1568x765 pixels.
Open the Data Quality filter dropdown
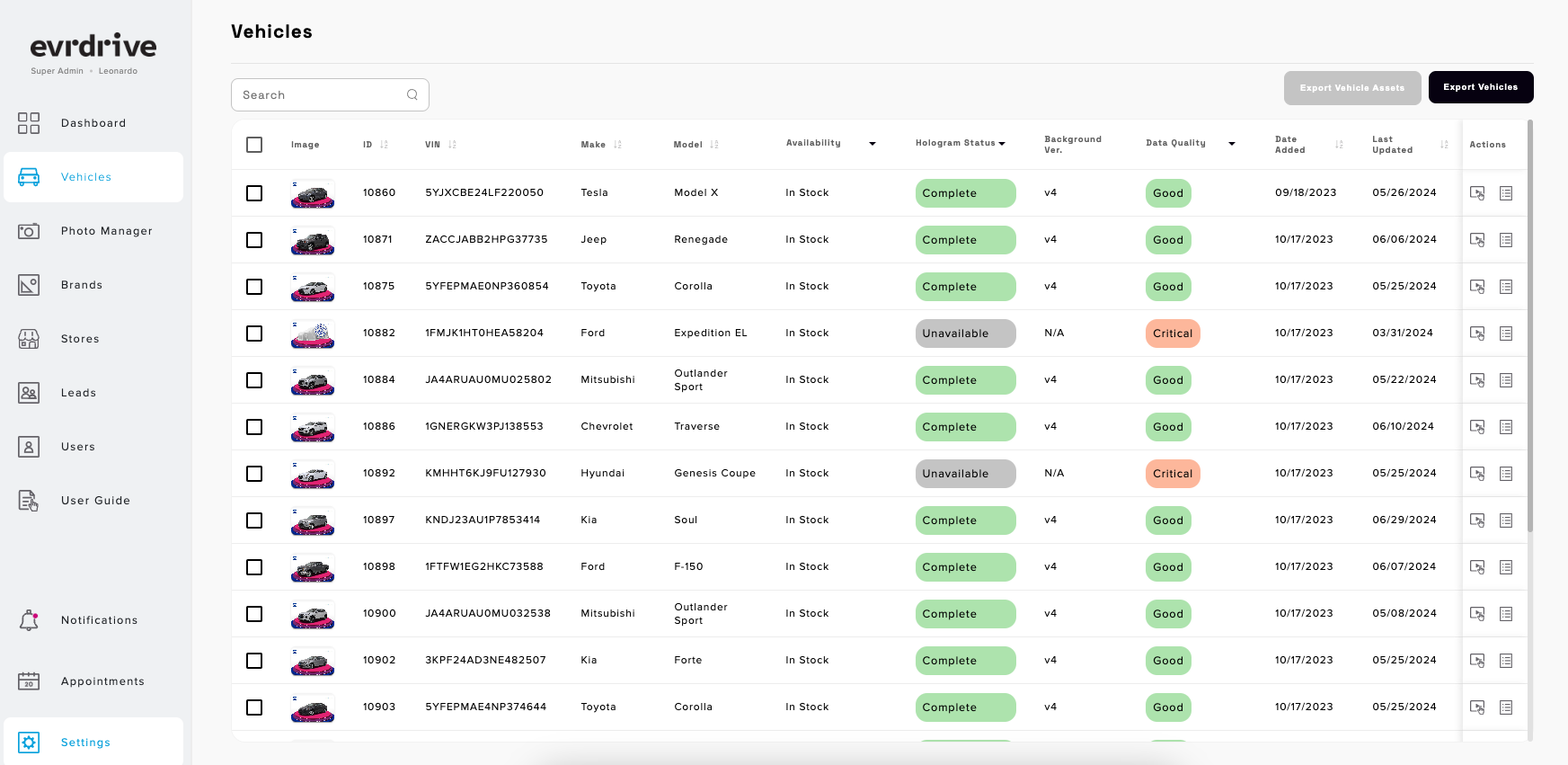[x=1232, y=144]
